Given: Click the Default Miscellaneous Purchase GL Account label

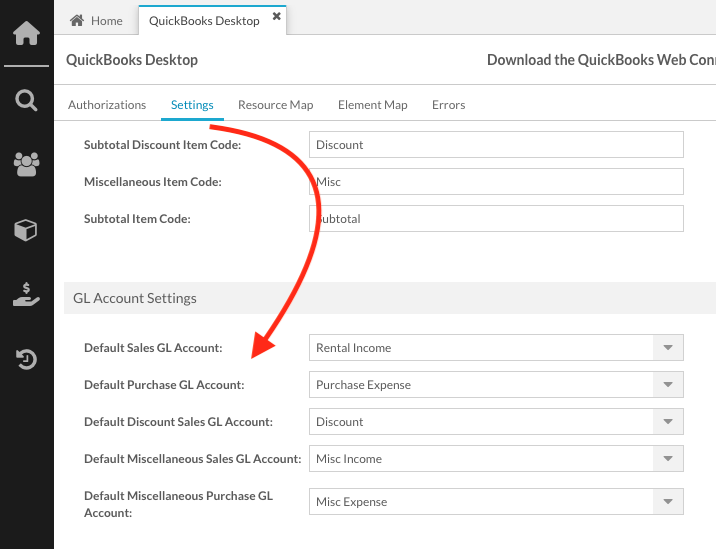Looking at the screenshot, I should [x=178, y=504].
